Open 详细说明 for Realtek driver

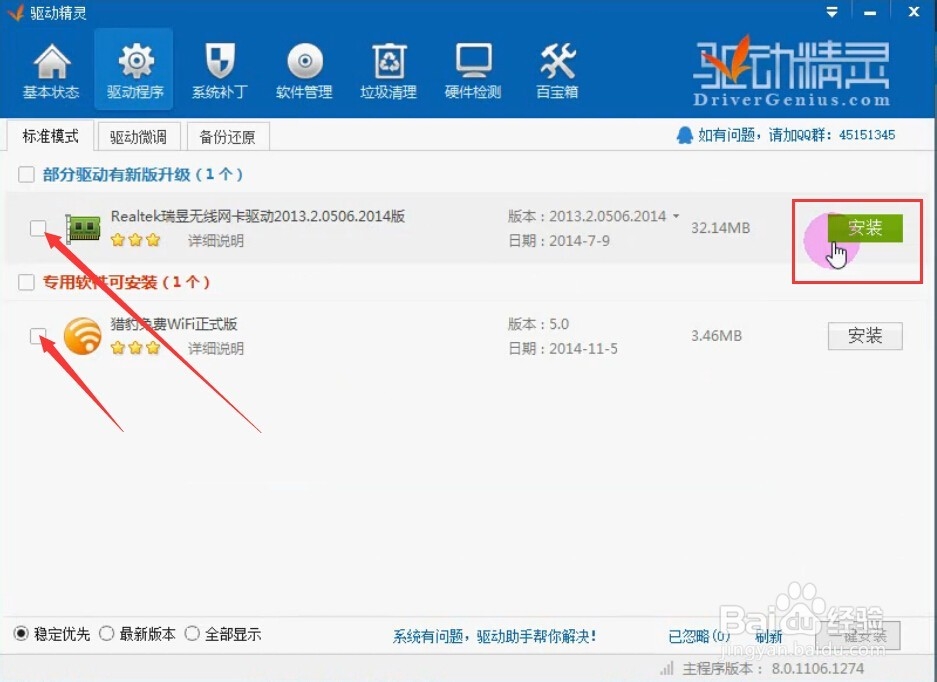pyautogui.click(x=216, y=241)
